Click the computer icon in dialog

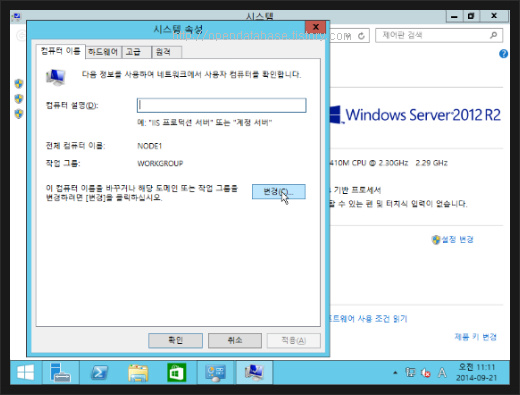click(56, 77)
